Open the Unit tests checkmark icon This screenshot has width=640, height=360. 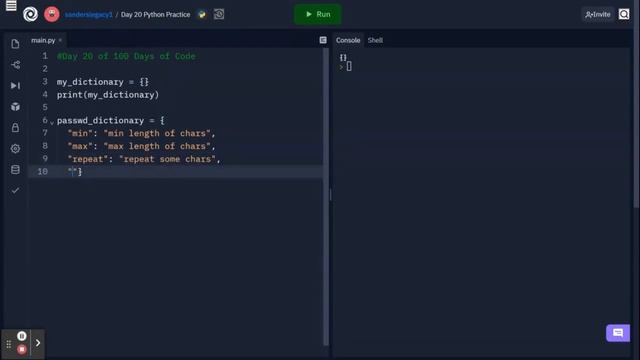[x=16, y=190]
